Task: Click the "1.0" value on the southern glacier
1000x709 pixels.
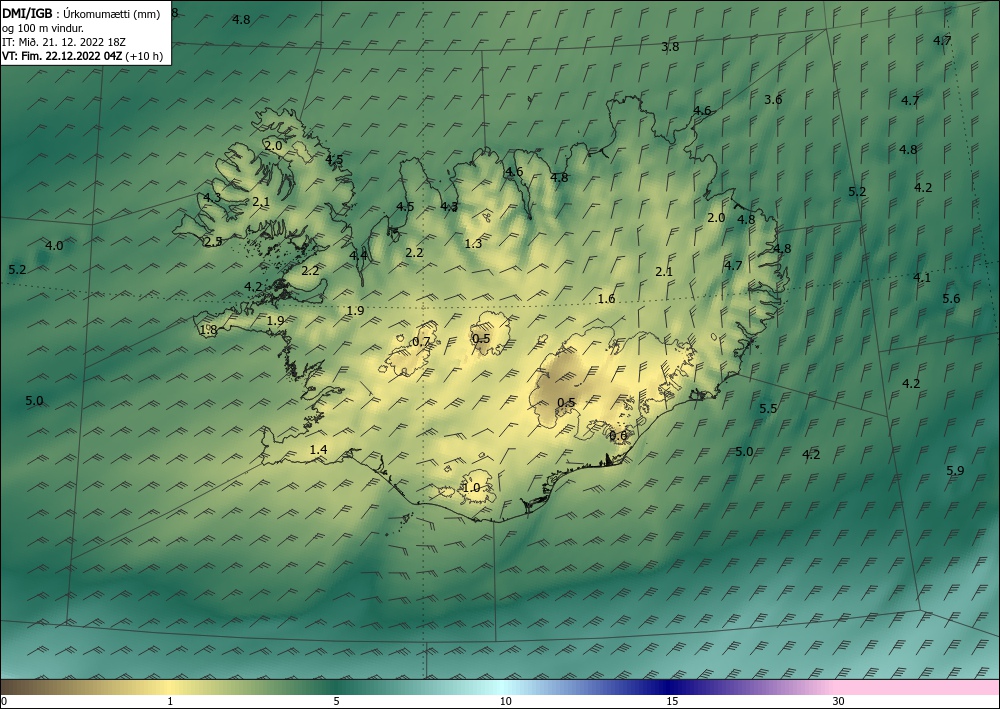Action: (471, 488)
